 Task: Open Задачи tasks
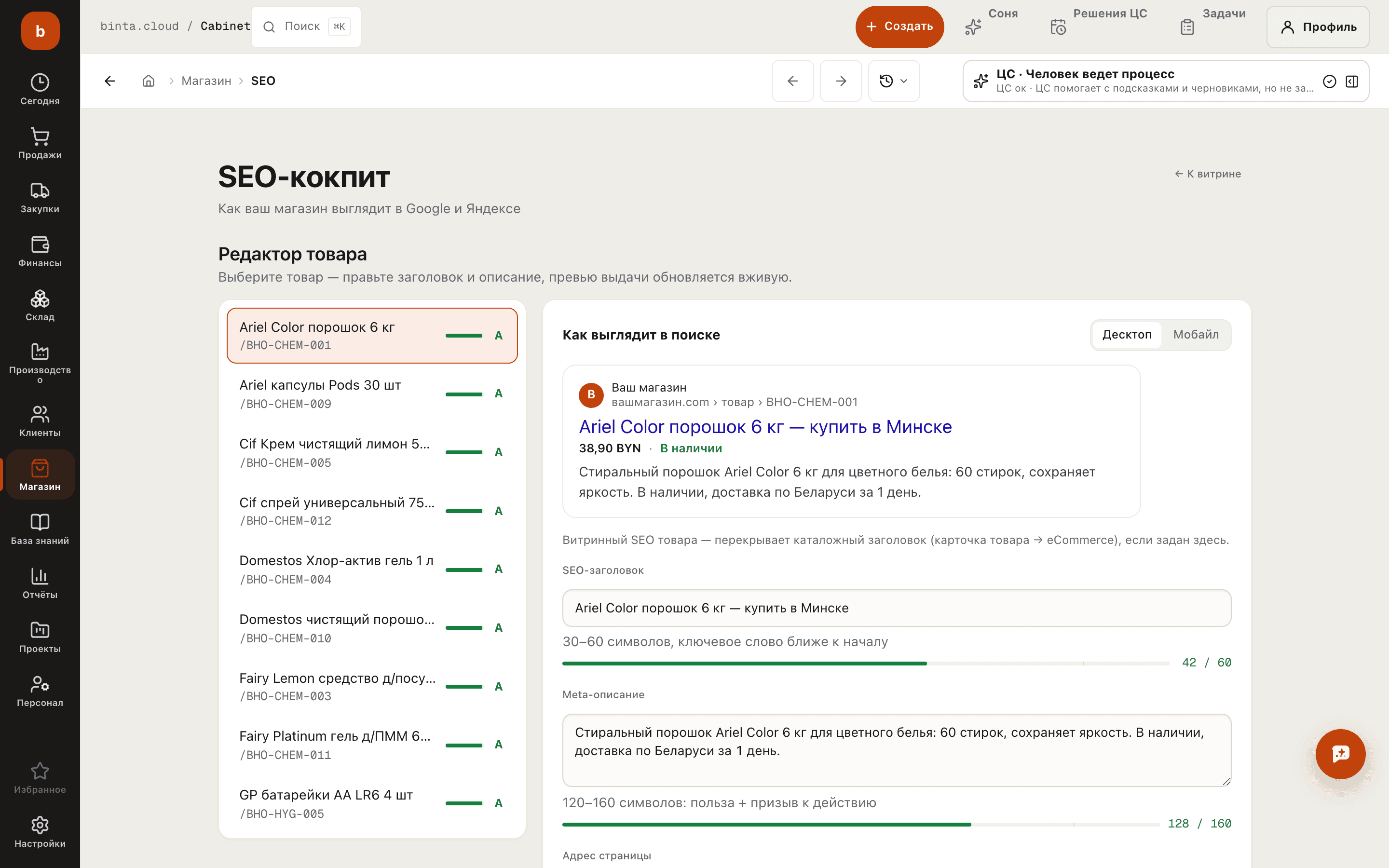[x=1213, y=27]
